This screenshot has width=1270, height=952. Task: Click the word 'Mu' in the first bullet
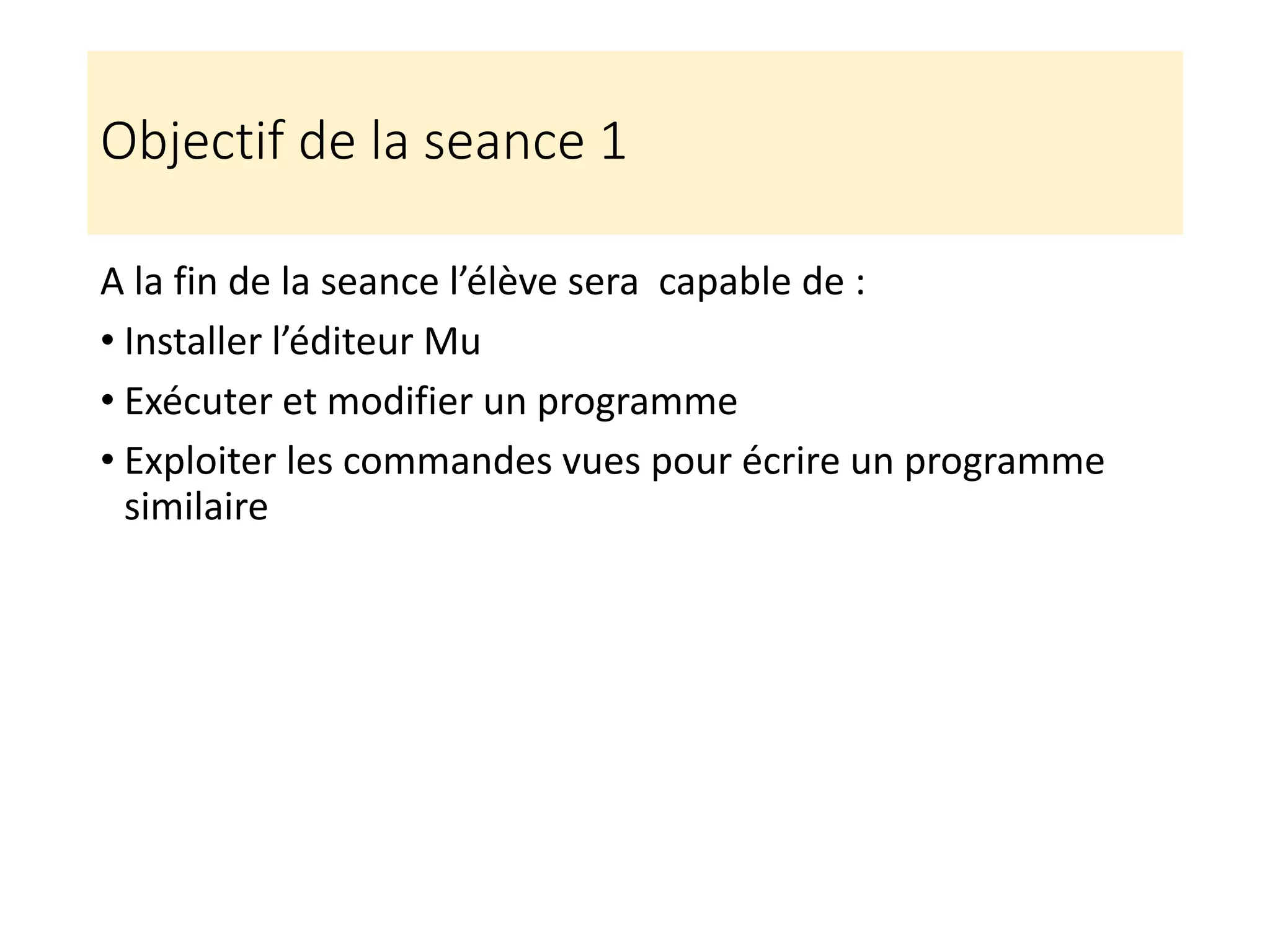point(452,342)
